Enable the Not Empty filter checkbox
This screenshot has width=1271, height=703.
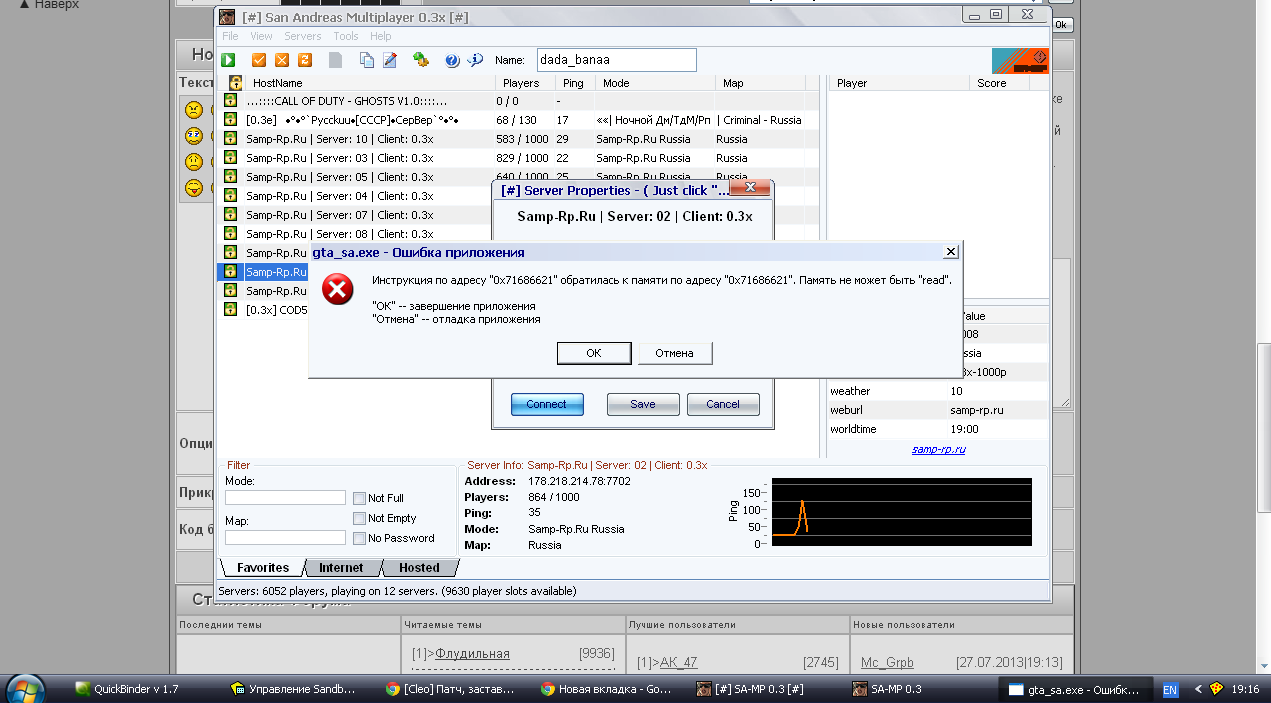coord(359,518)
